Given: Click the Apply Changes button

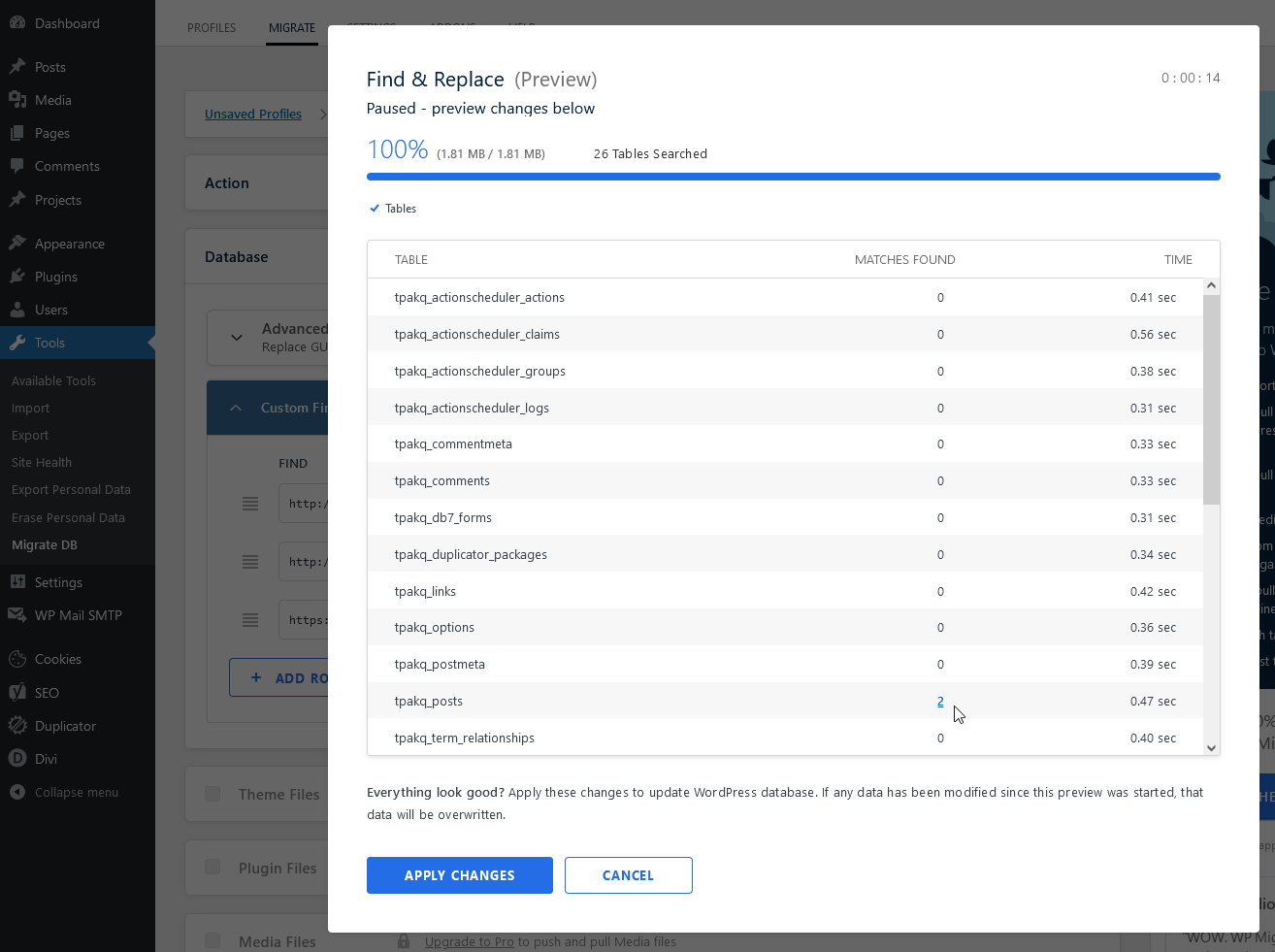Looking at the screenshot, I should pos(460,875).
